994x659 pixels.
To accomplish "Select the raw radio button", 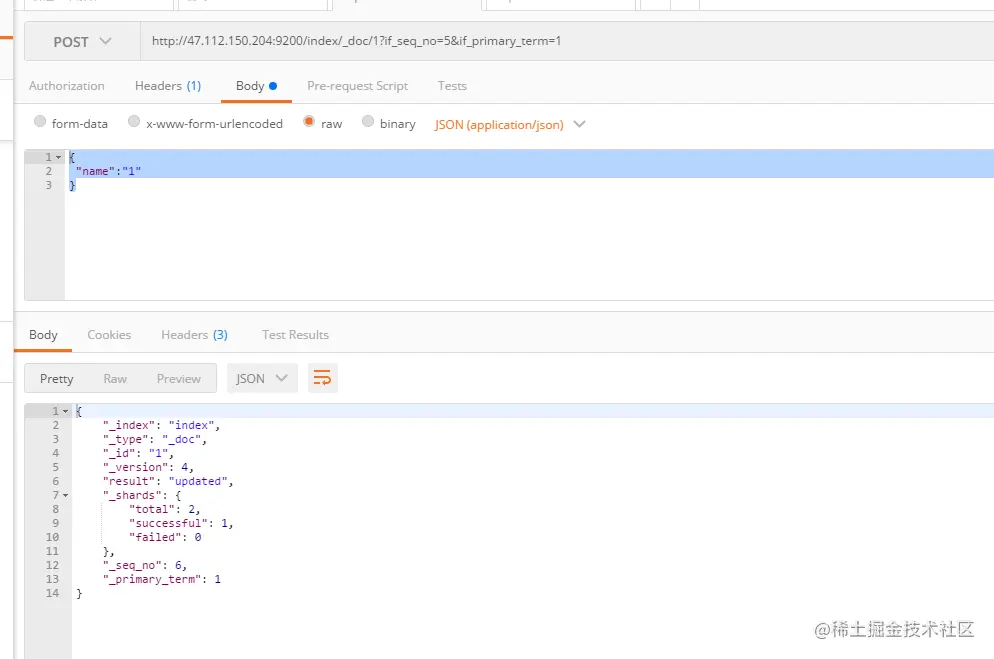I will (309, 121).
